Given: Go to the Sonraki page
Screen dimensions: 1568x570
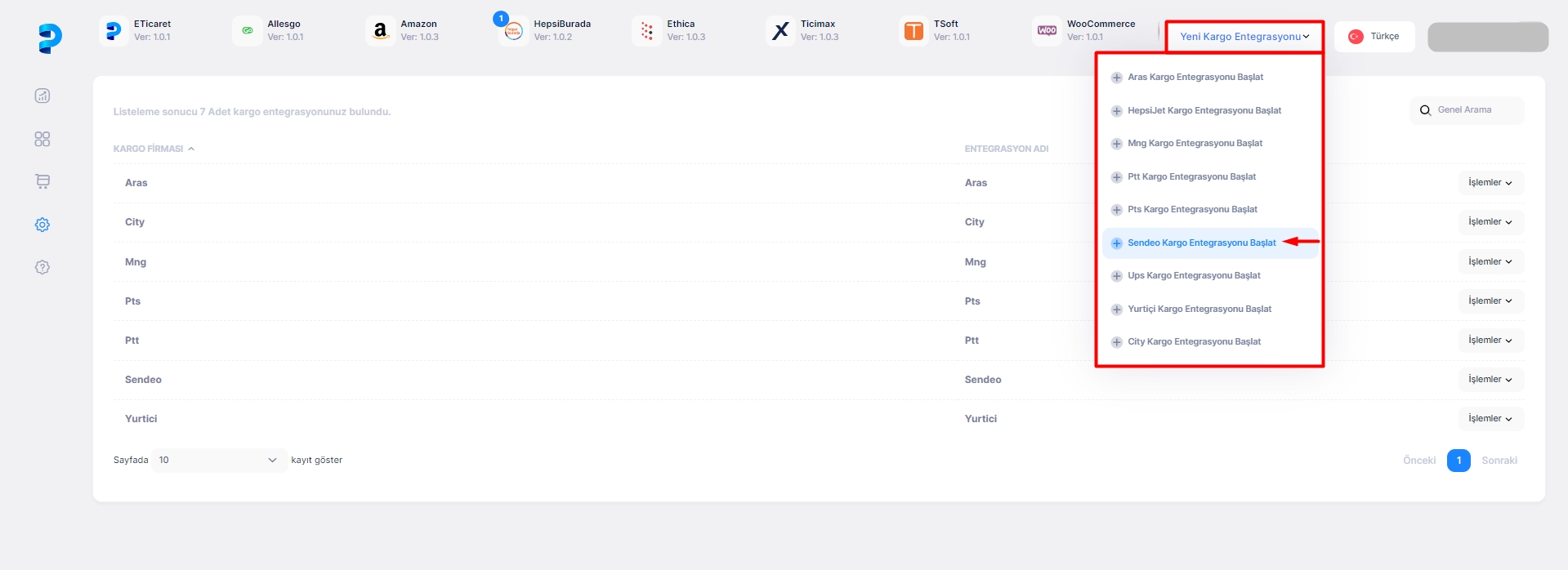Looking at the screenshot, I should (1499, 461).
